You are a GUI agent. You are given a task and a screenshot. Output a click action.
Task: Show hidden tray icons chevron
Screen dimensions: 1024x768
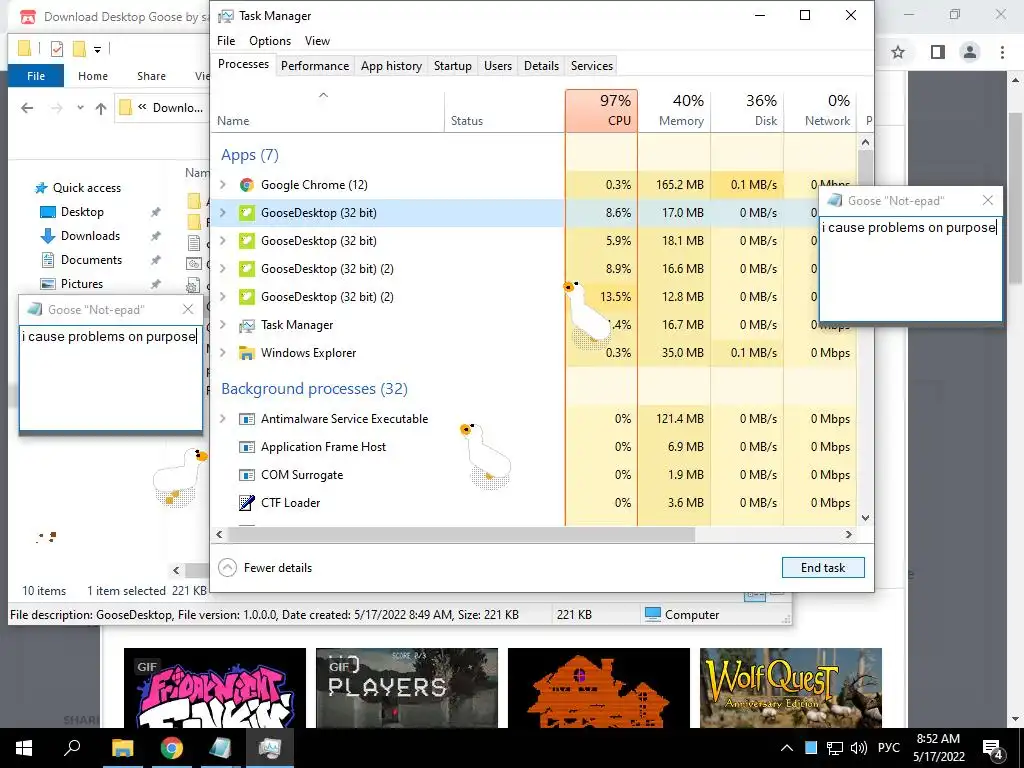pyautogui.click(x=787, y=748)
